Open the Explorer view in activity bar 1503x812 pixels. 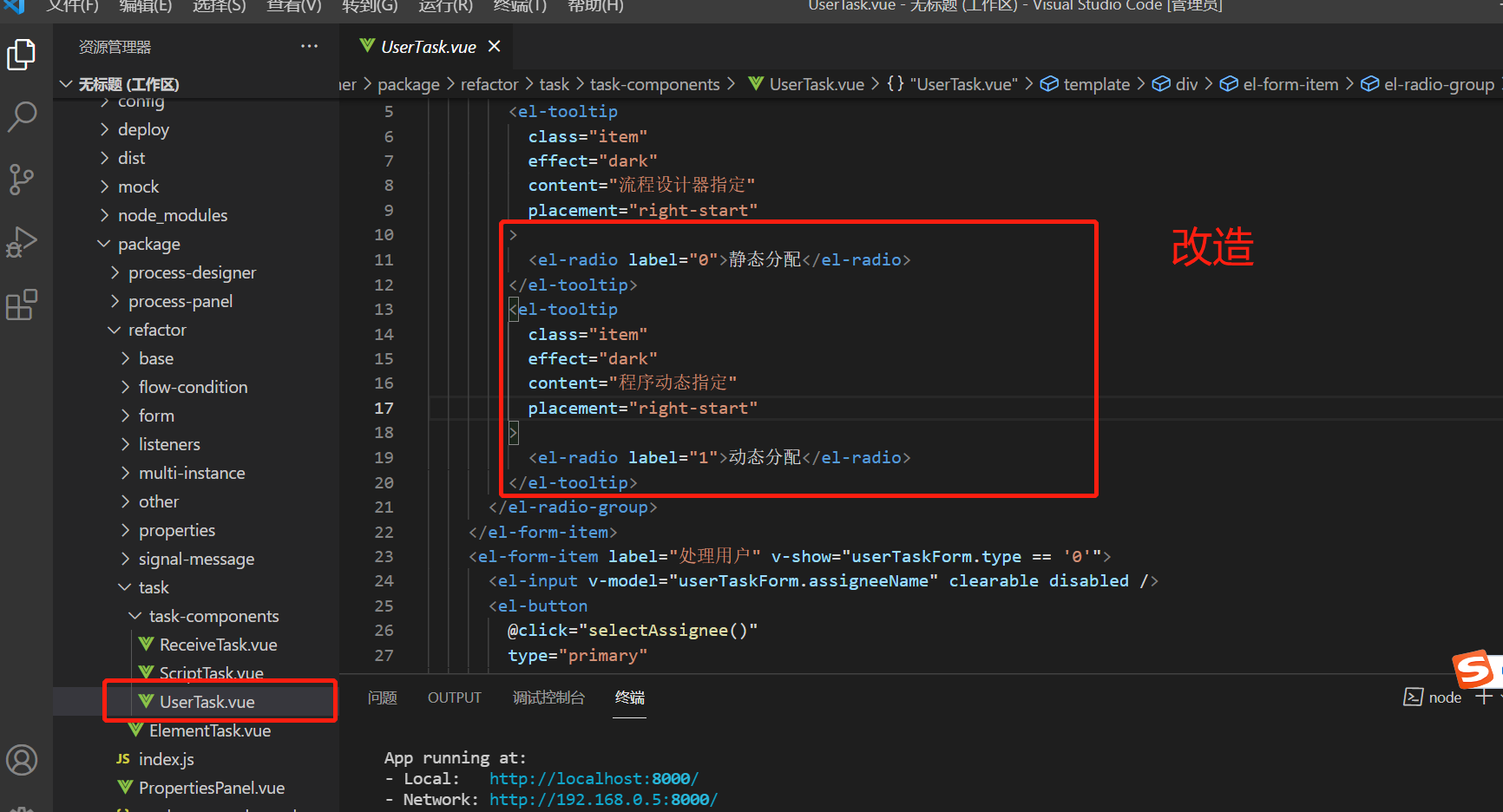22,55
